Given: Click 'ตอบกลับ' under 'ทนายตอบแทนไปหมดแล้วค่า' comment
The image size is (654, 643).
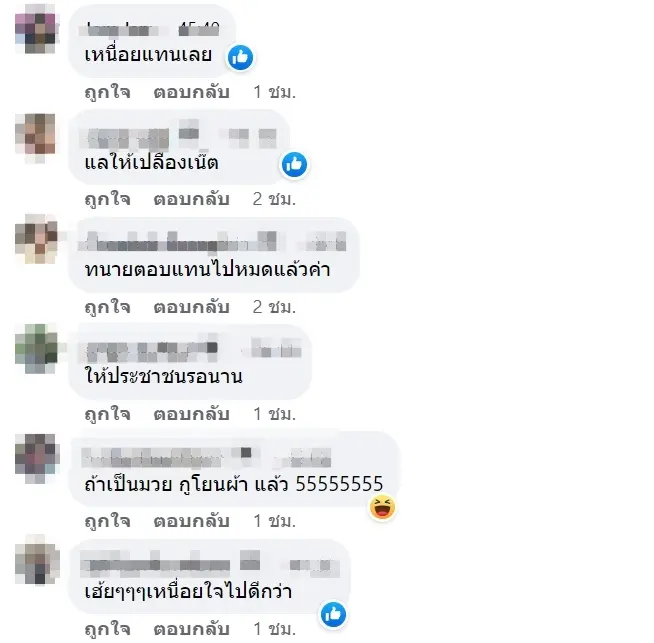Looking at the screenshot, I should click(x=191, y=307).
